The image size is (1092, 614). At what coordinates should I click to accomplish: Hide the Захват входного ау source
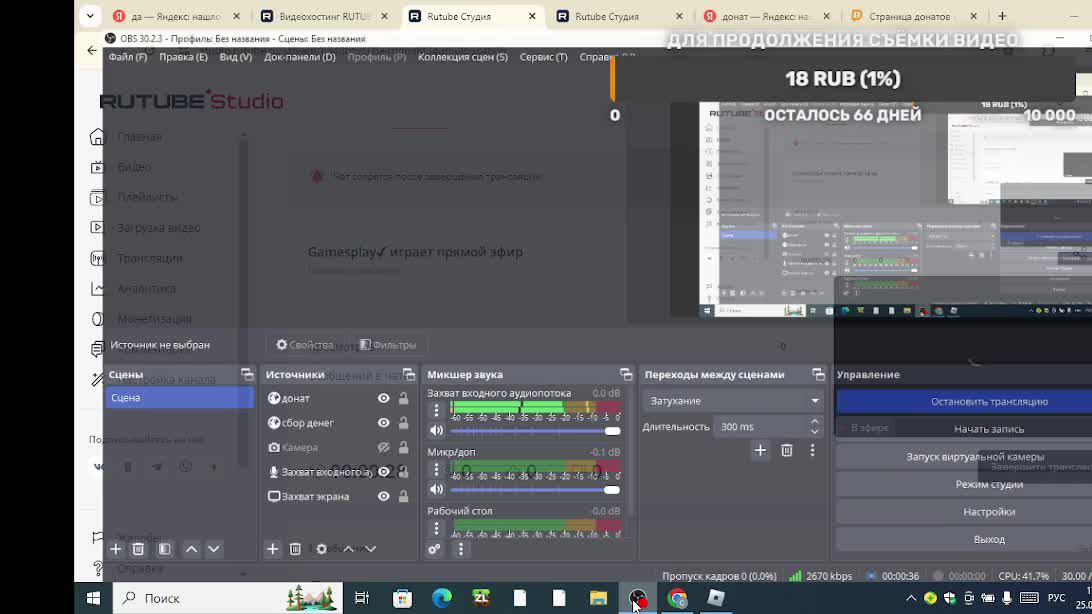tap(384, 472)
